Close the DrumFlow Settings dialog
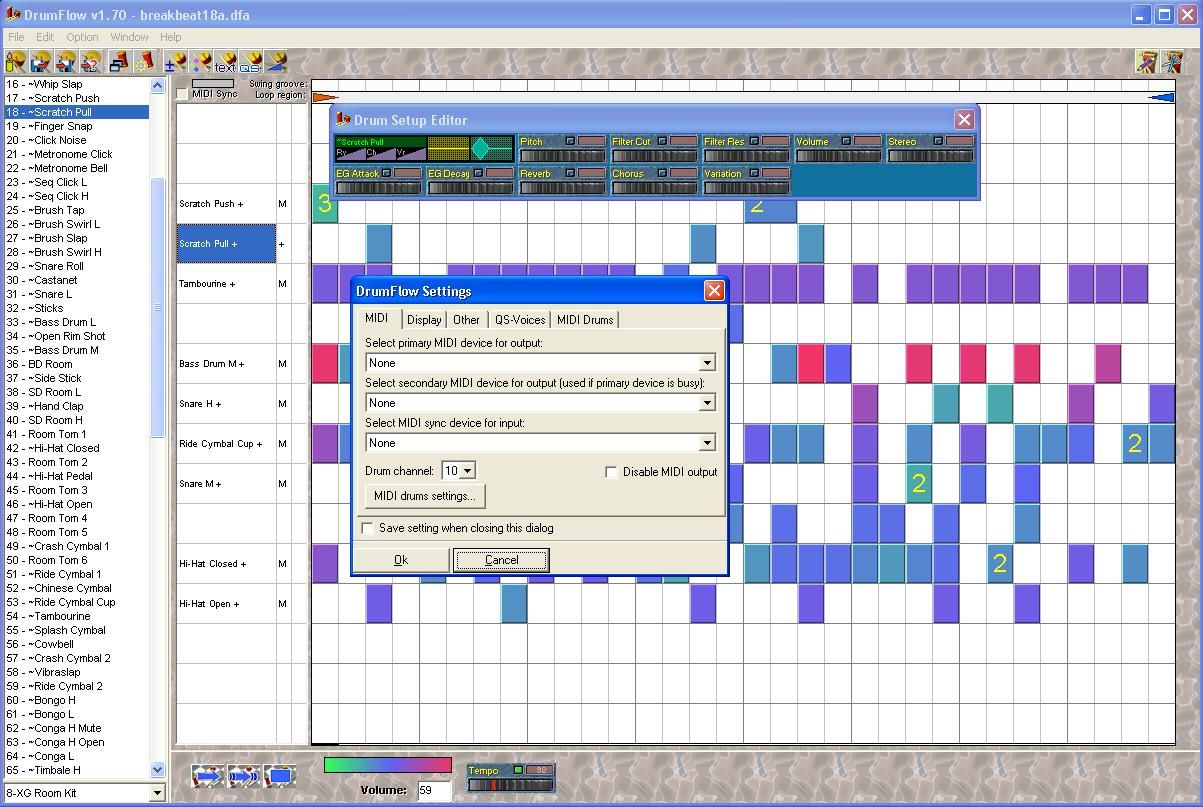The width and height of the screenshot is (1203, 807). [x=714, y=291]
